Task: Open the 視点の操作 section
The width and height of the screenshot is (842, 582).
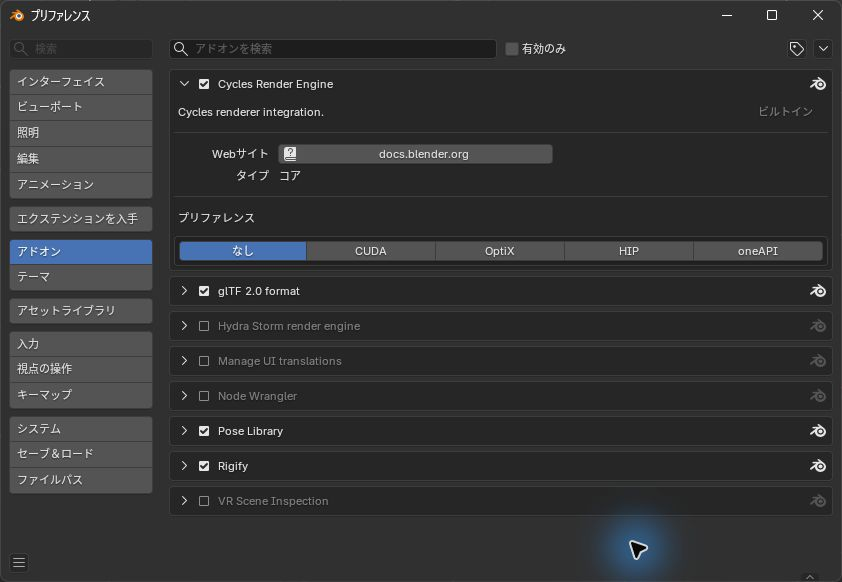Action: pos(81,369)
